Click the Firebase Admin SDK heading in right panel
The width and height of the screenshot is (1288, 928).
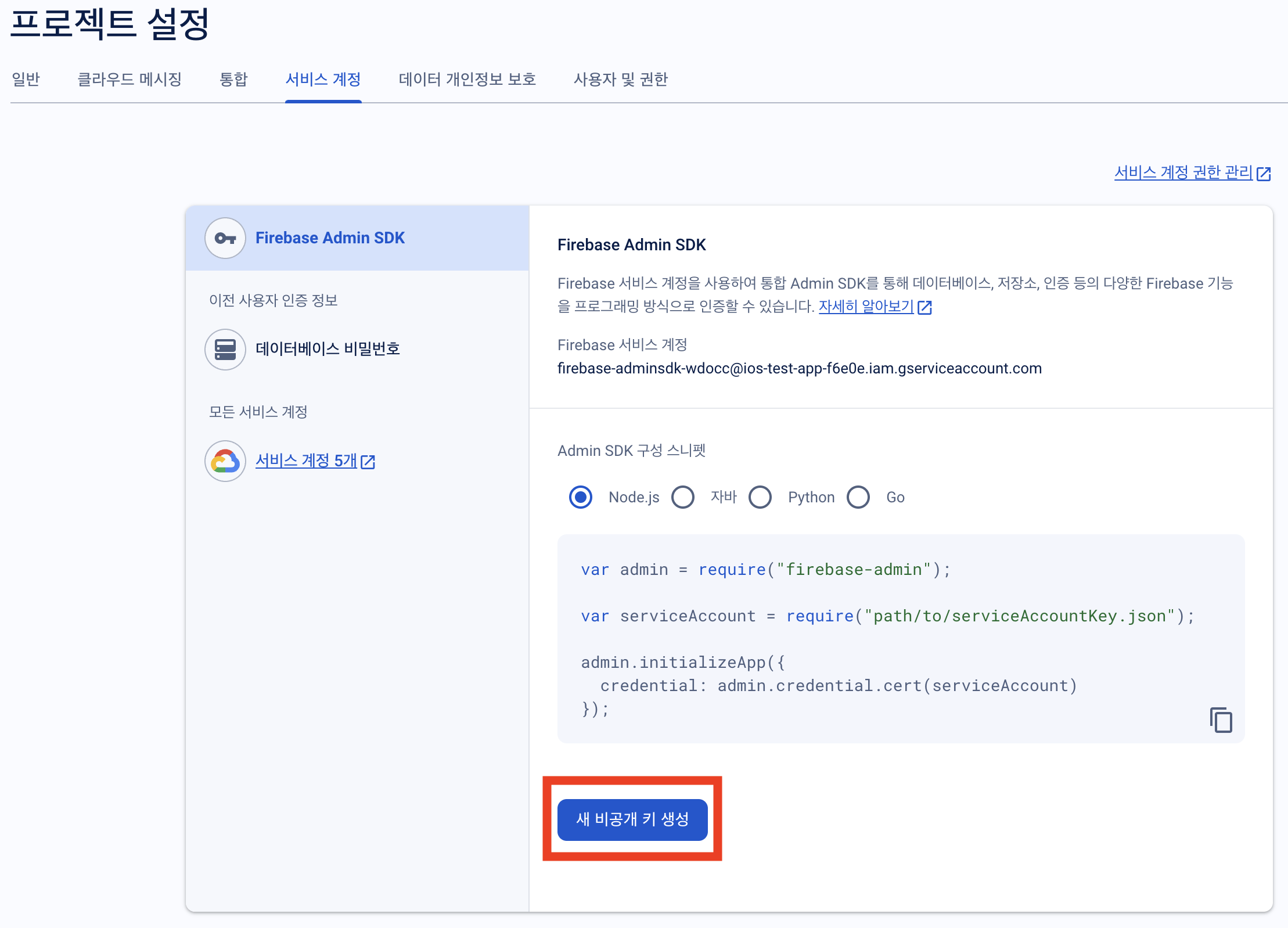632,244
